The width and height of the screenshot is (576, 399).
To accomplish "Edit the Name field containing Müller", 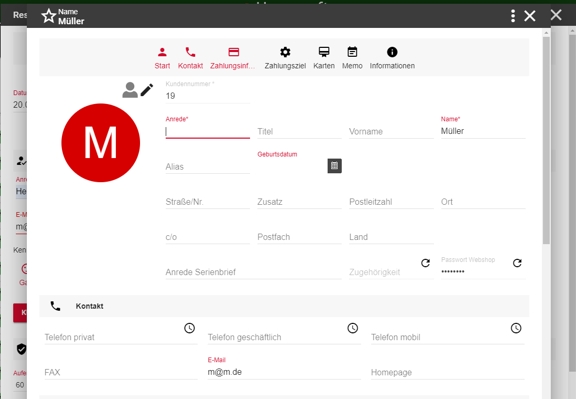I will pyautogui.click(x=483, y=131).
